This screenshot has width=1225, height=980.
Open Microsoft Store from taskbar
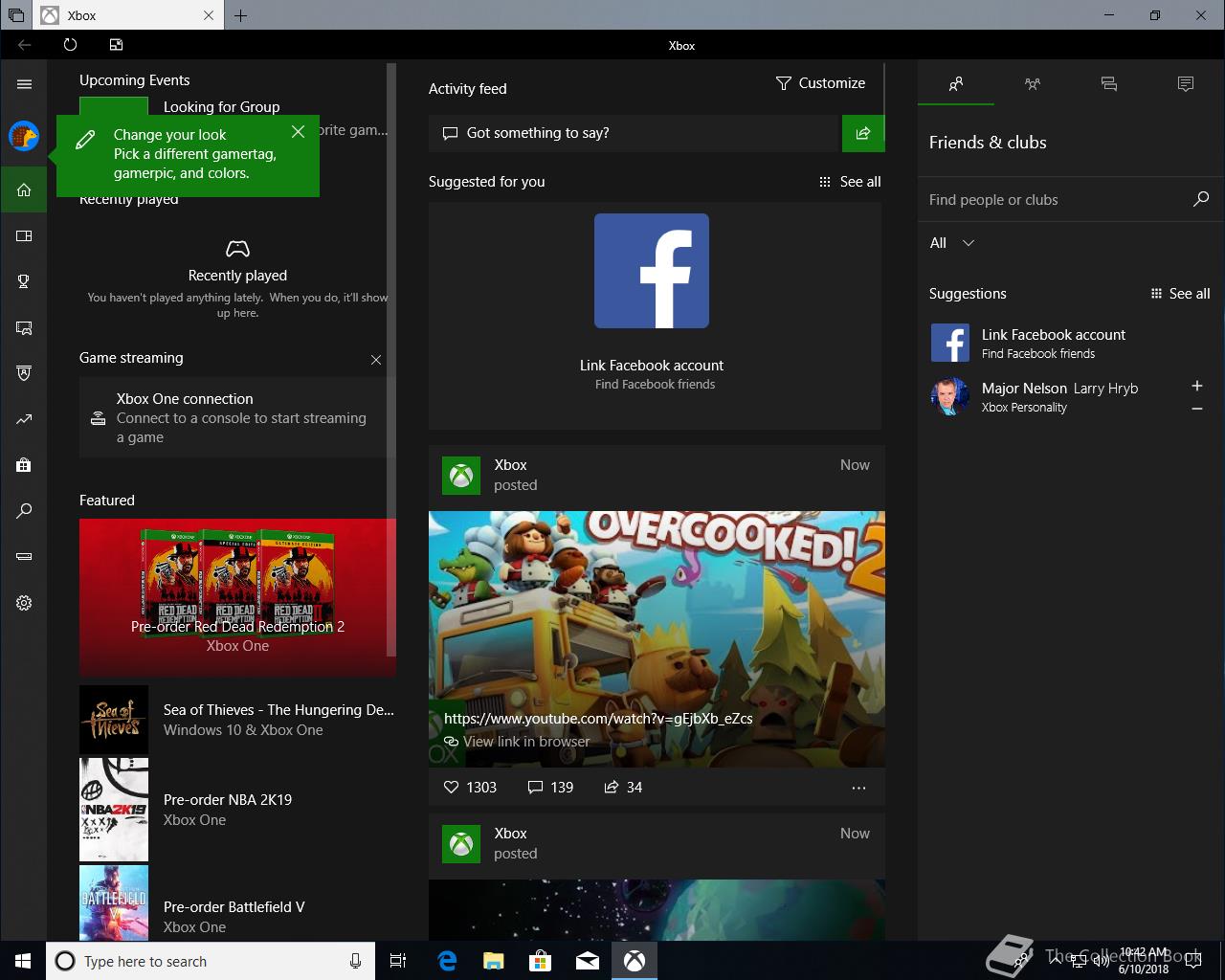point(541,961)
